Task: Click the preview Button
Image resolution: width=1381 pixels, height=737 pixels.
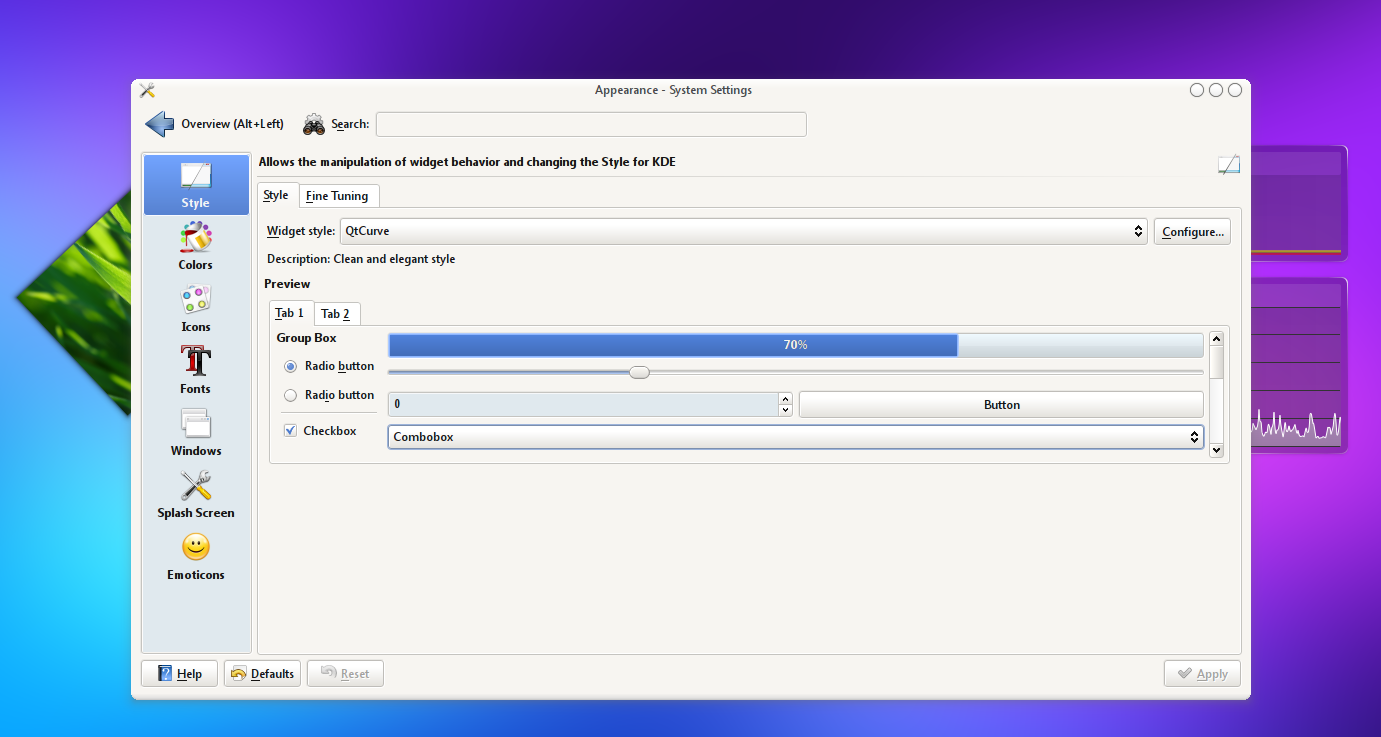Action: (x=1001, y=405)
